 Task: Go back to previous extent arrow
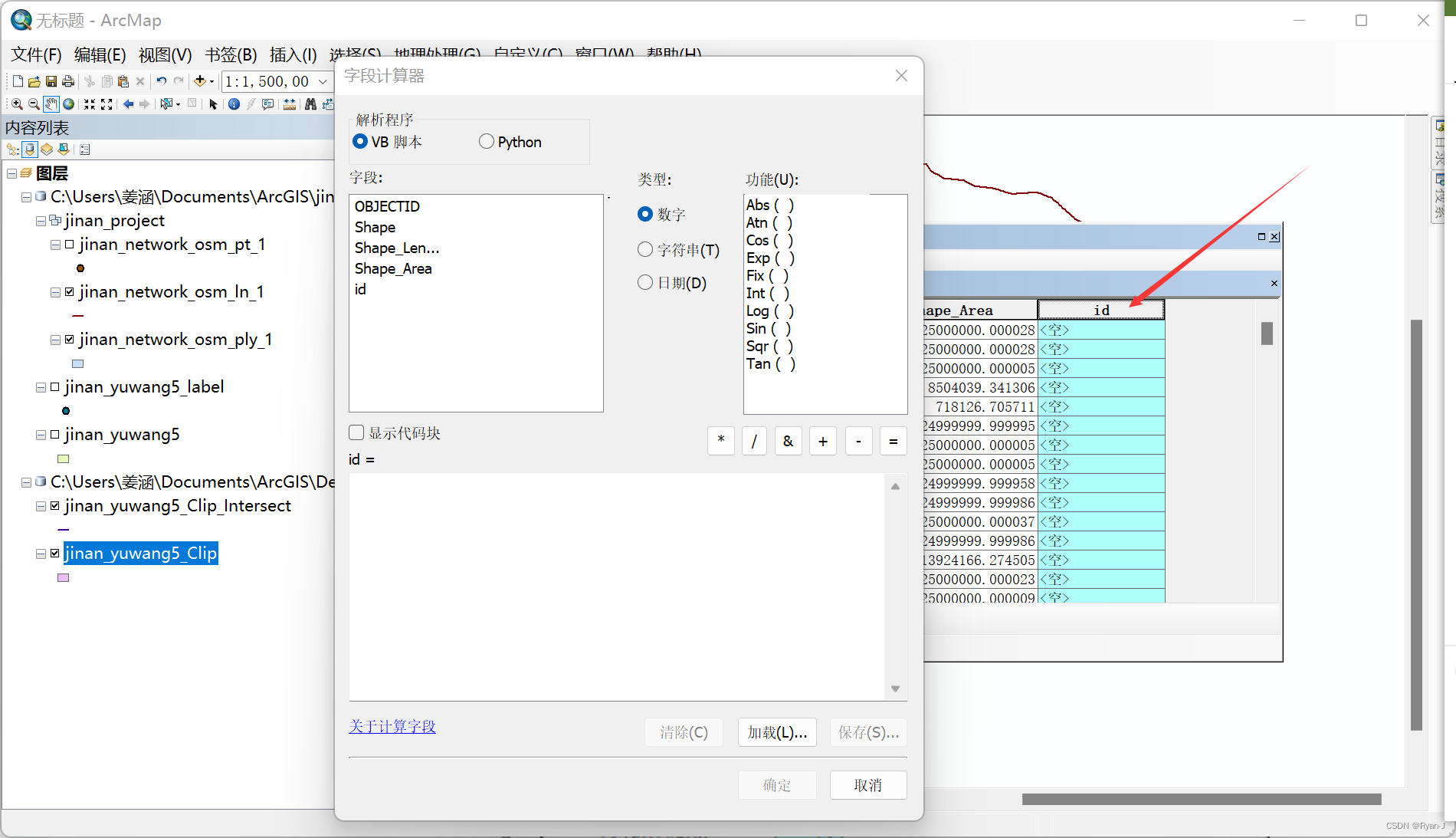(x=128, y=104)
